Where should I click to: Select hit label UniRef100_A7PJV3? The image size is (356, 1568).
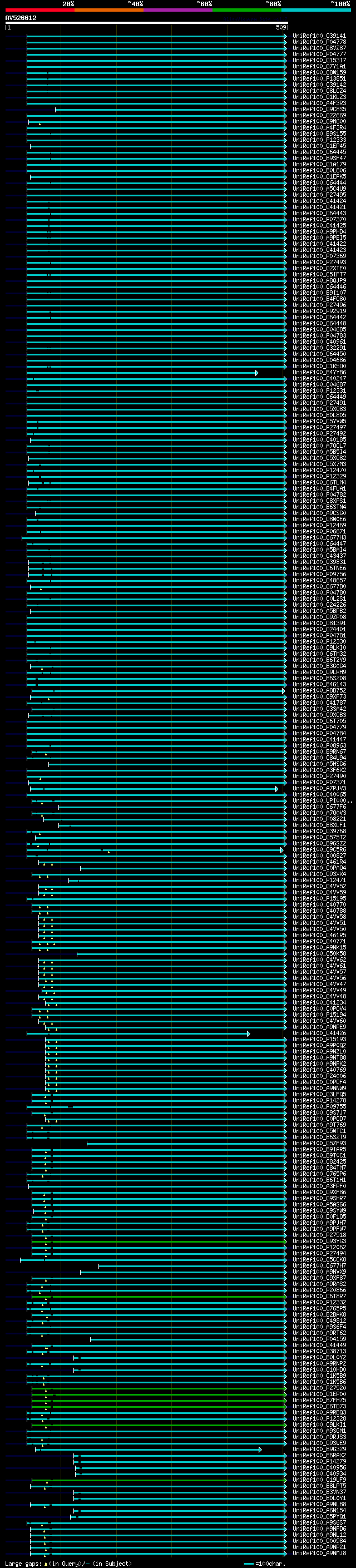click(319, 788)
